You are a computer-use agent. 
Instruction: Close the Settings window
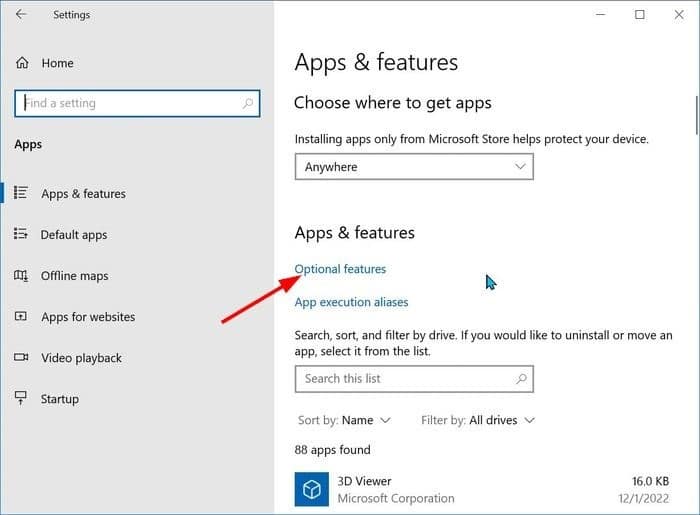679,14
